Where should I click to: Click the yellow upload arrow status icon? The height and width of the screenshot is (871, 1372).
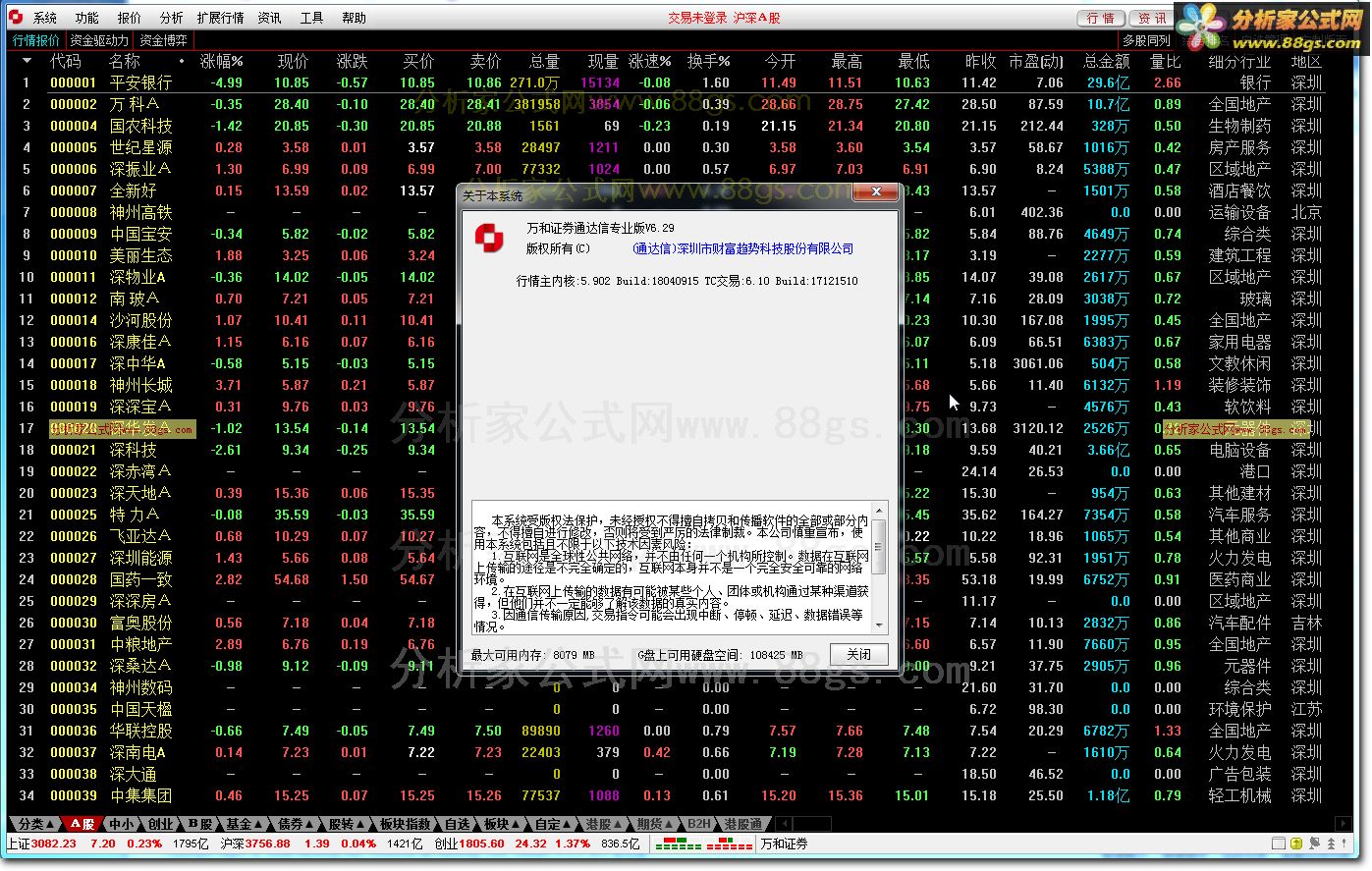tap(1296, 844)
